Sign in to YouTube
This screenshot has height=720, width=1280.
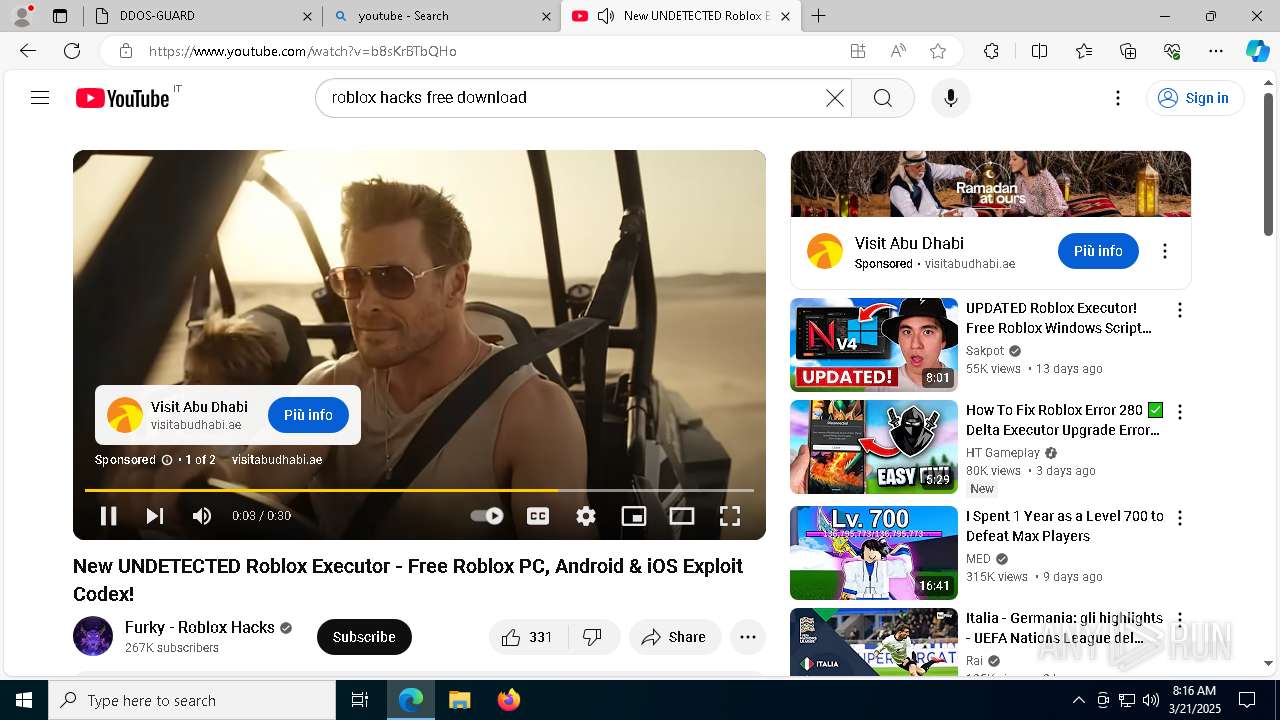coord(1194,98)
